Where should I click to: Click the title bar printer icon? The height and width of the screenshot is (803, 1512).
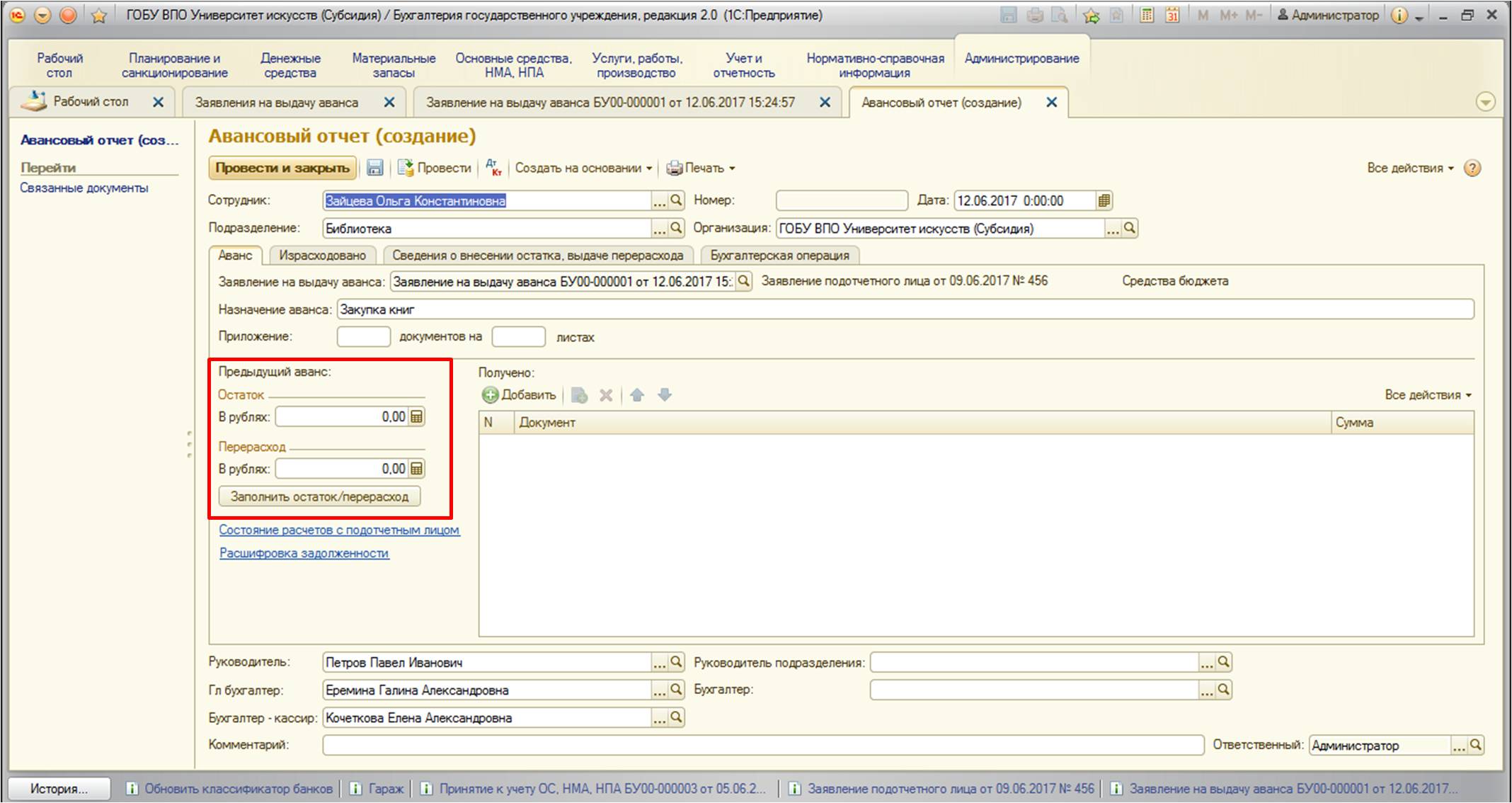1035,15
